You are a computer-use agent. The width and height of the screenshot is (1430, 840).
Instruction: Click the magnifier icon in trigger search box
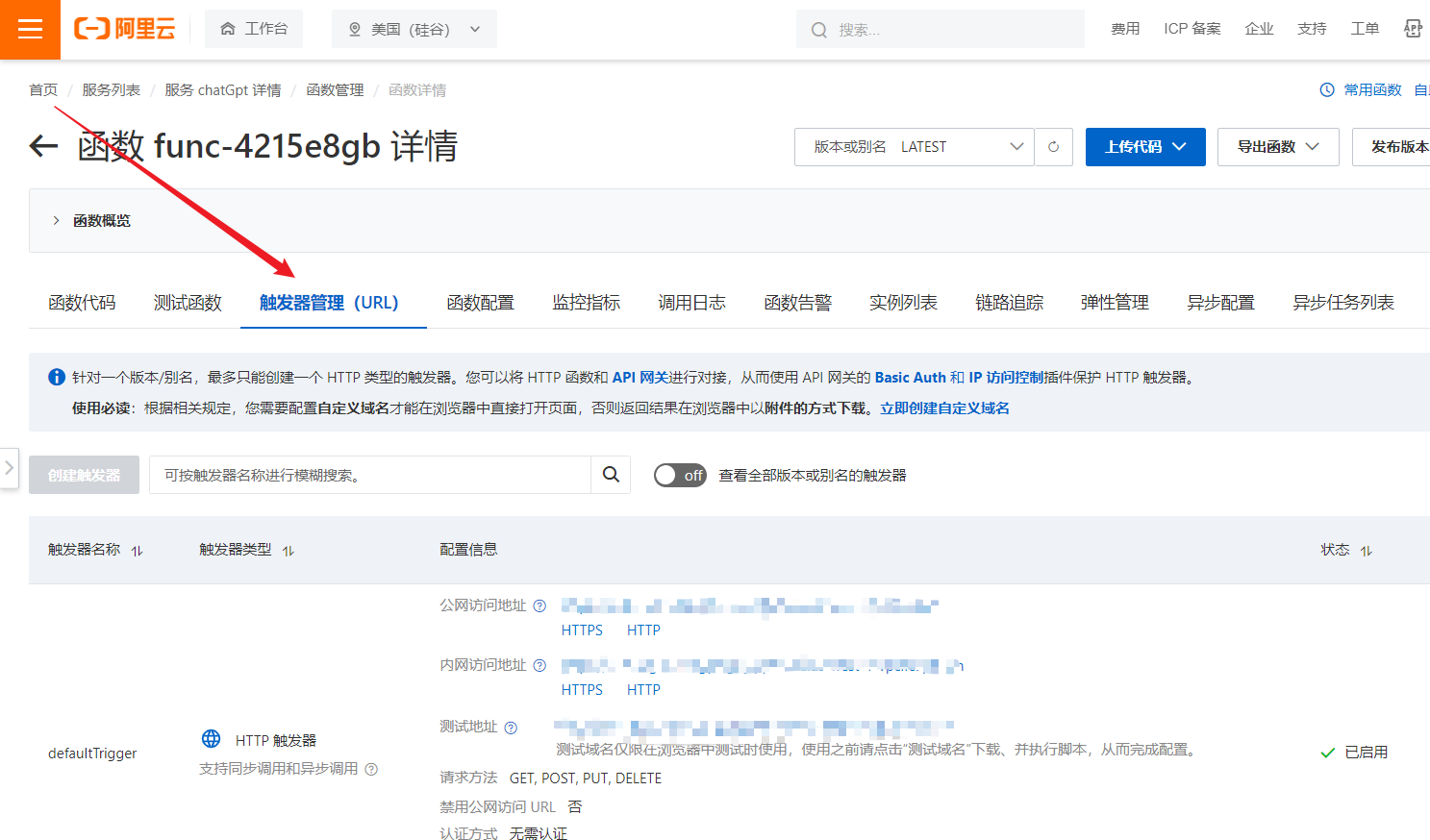611,475
